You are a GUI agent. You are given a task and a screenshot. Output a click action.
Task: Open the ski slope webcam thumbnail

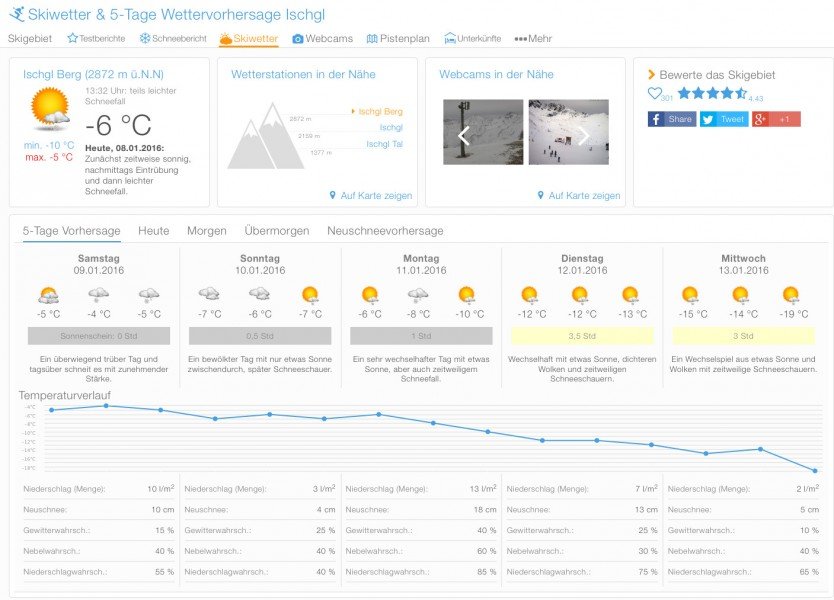[x=569, y=132]
